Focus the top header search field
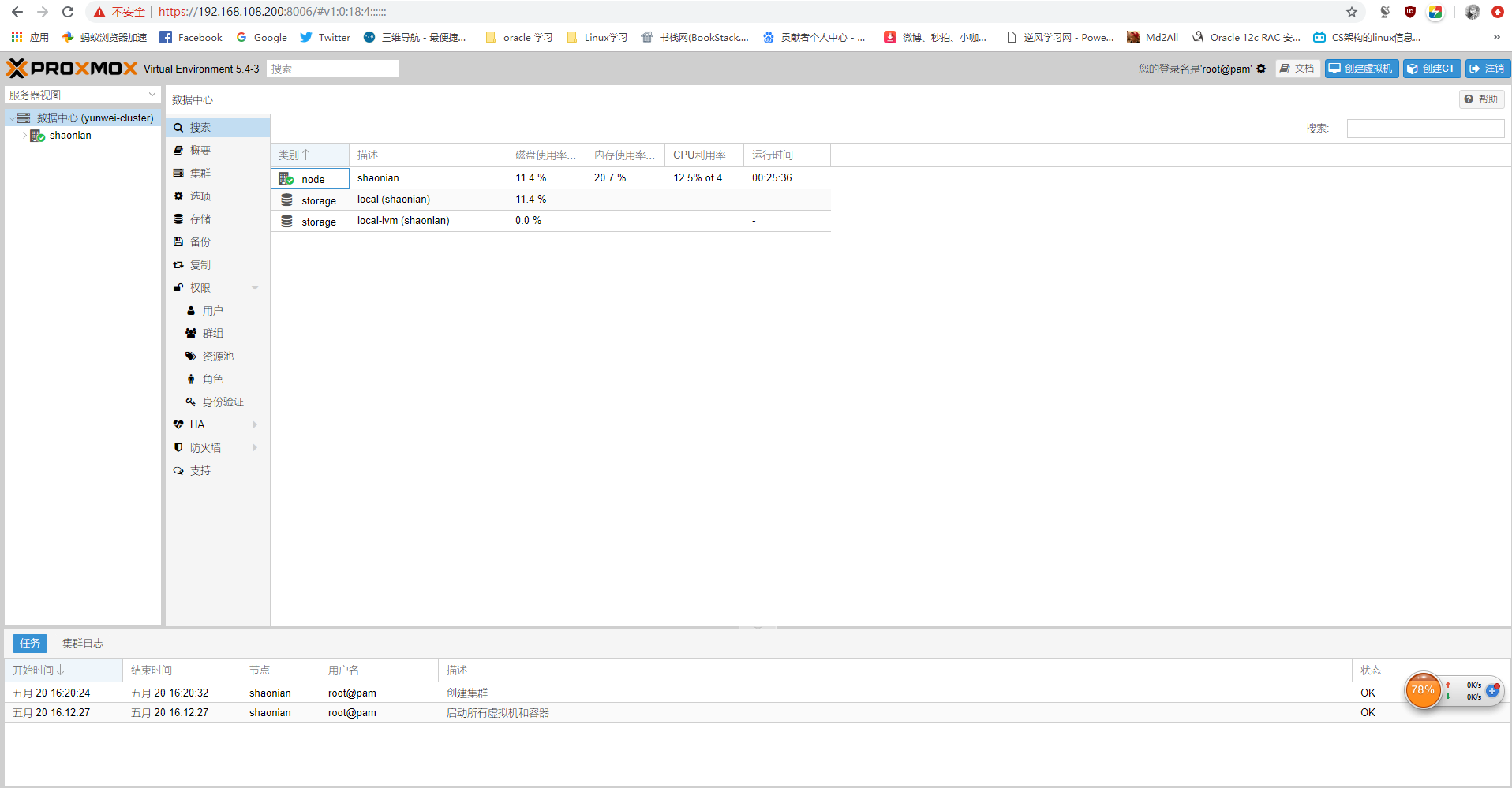This screenshot has height=788, width=1512. 332,69
